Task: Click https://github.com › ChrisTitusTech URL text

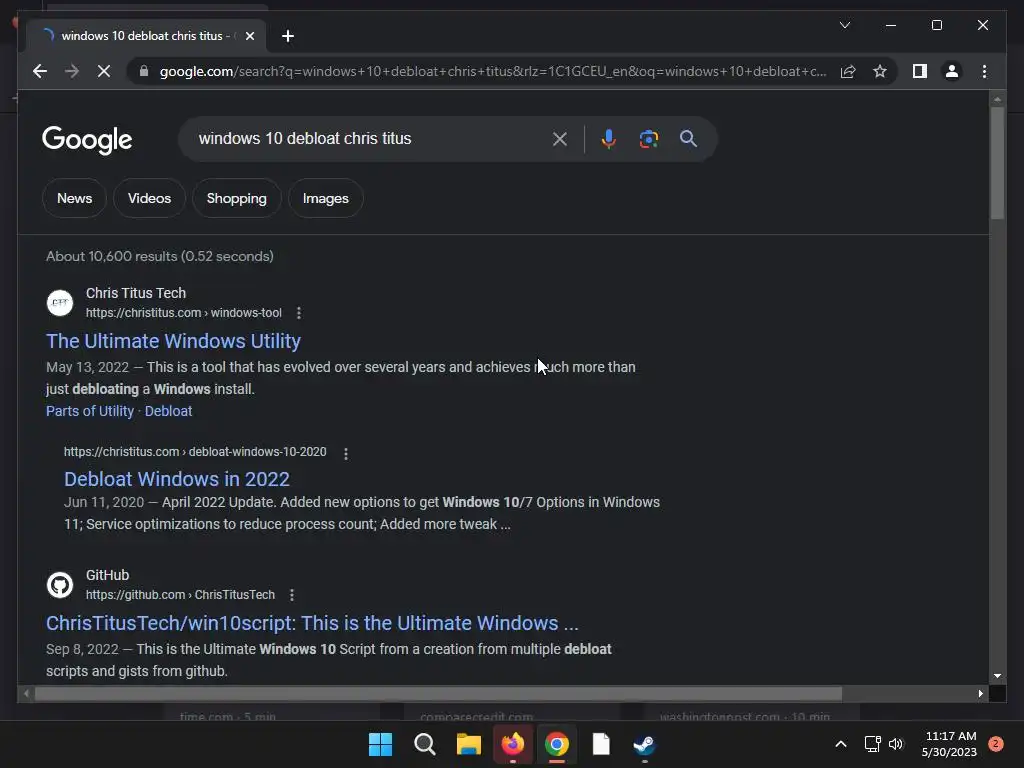Action: [180, 595]
